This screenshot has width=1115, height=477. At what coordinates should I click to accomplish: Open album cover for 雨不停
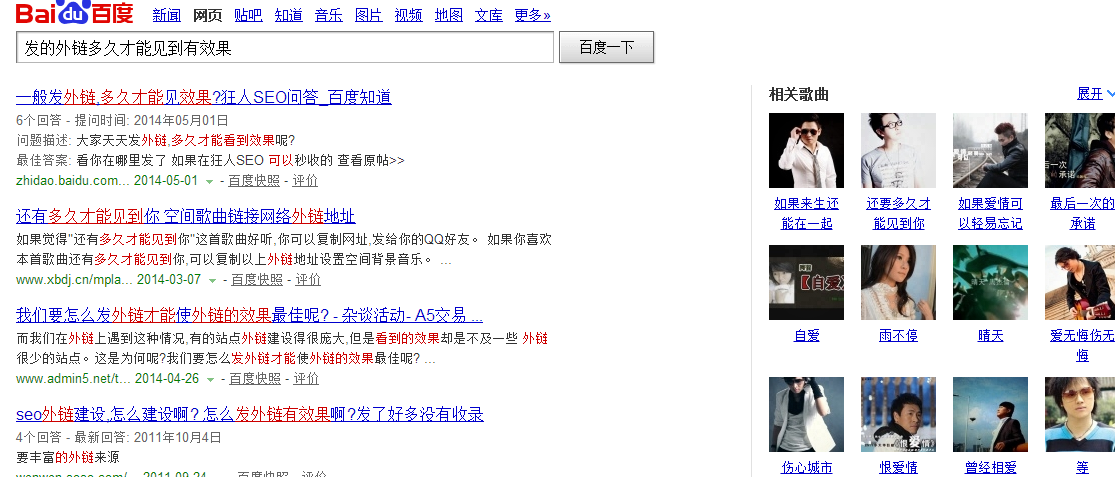[898, 282]
